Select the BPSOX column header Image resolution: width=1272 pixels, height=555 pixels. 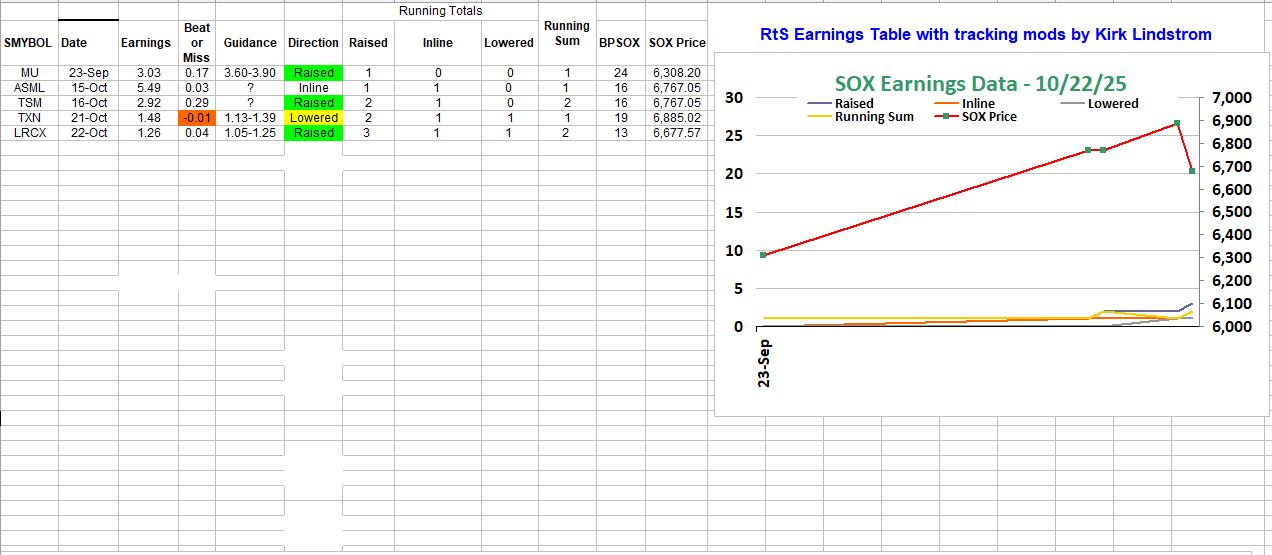click(619, 43)
